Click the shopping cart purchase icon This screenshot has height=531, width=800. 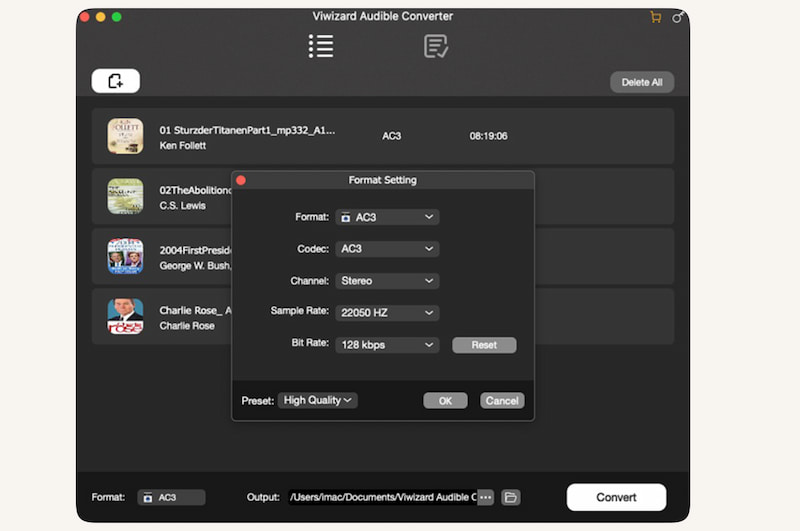[x=656, y=17]
